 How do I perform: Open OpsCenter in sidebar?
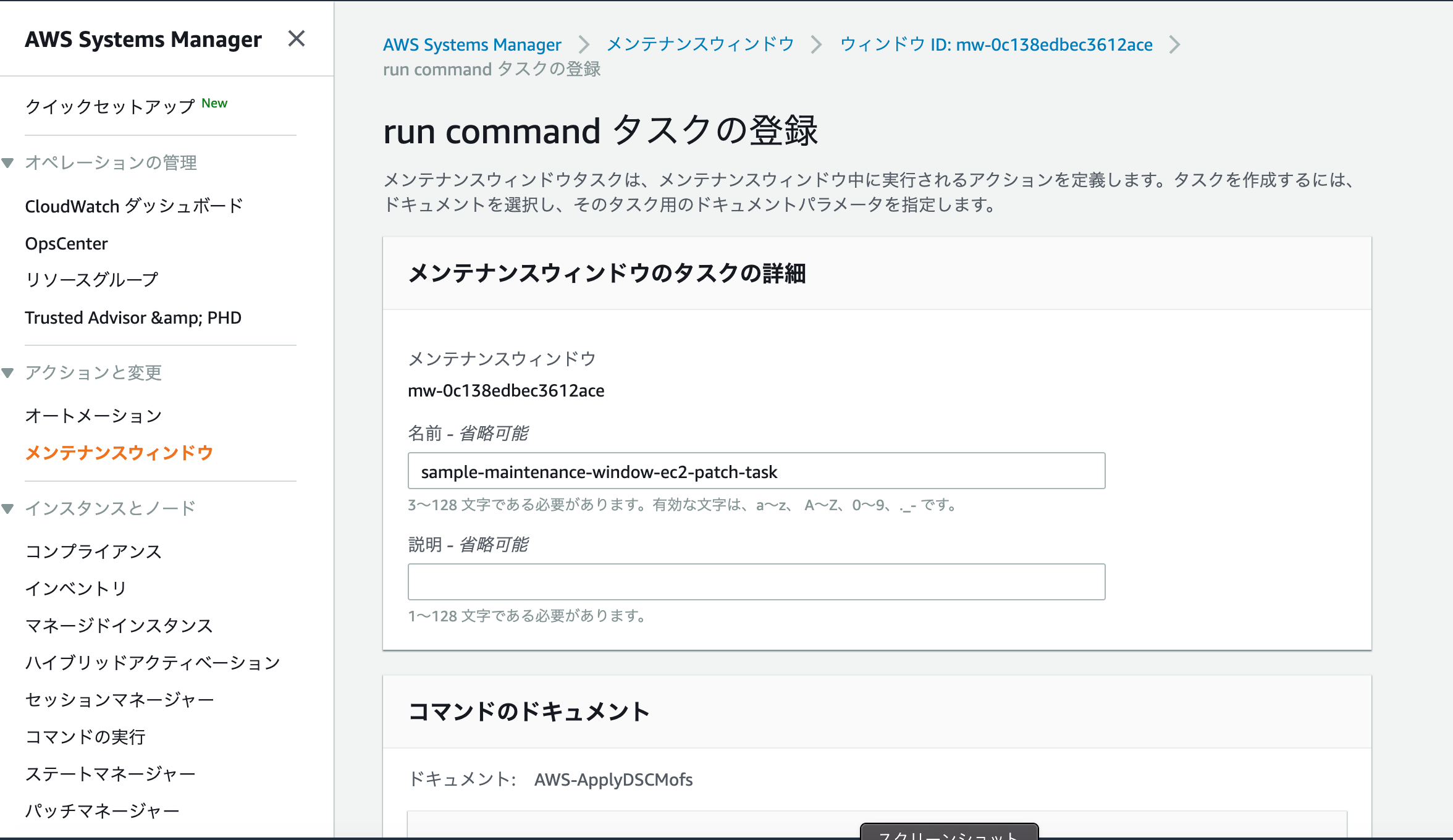coord(66,243)
